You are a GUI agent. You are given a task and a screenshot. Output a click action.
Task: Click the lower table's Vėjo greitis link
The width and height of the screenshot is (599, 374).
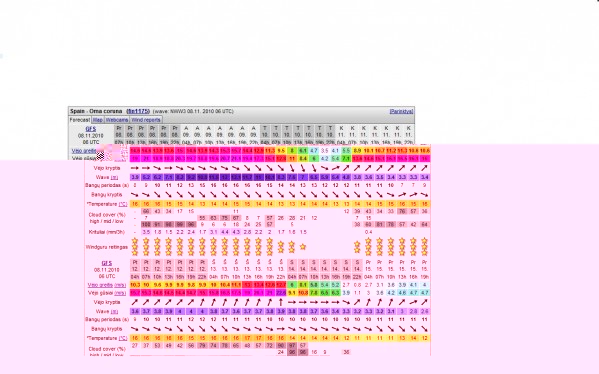click(x=100, y=285)
